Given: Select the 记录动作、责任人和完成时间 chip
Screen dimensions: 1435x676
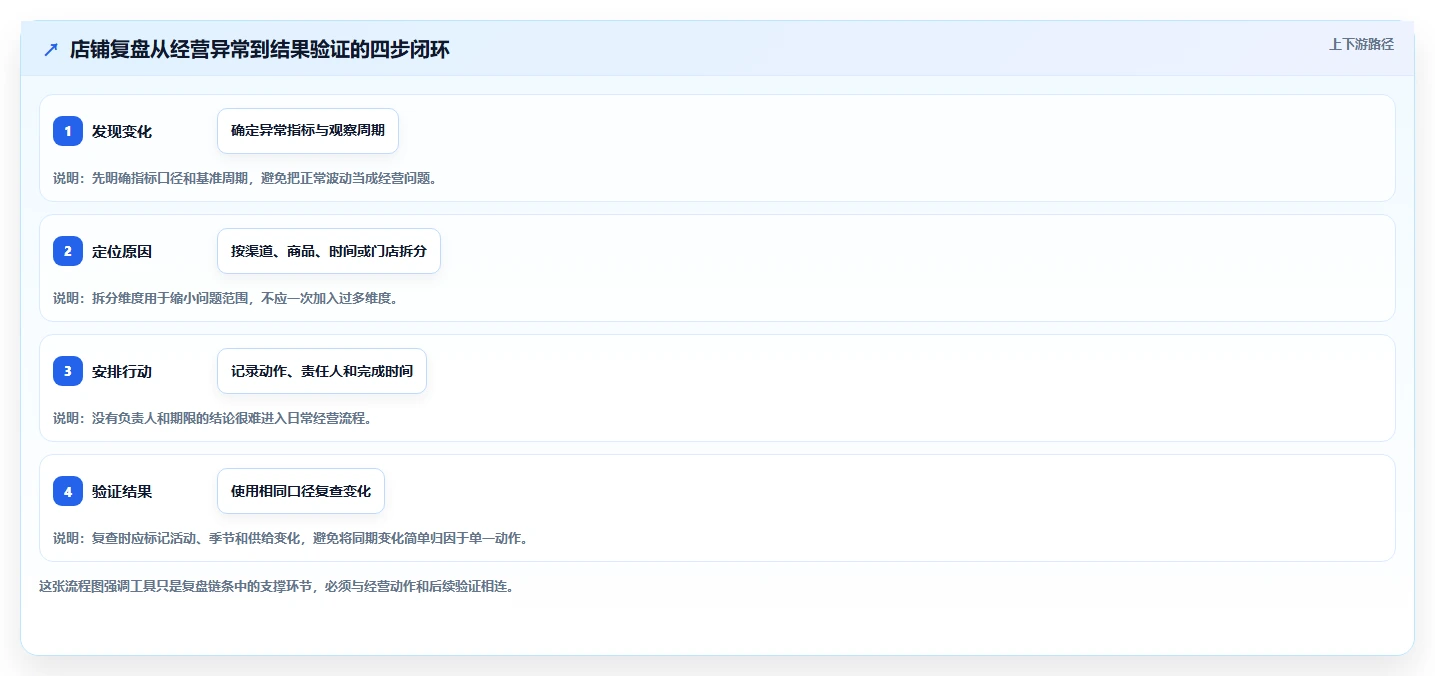Looking at the screenshot, I should click(322, 371).
